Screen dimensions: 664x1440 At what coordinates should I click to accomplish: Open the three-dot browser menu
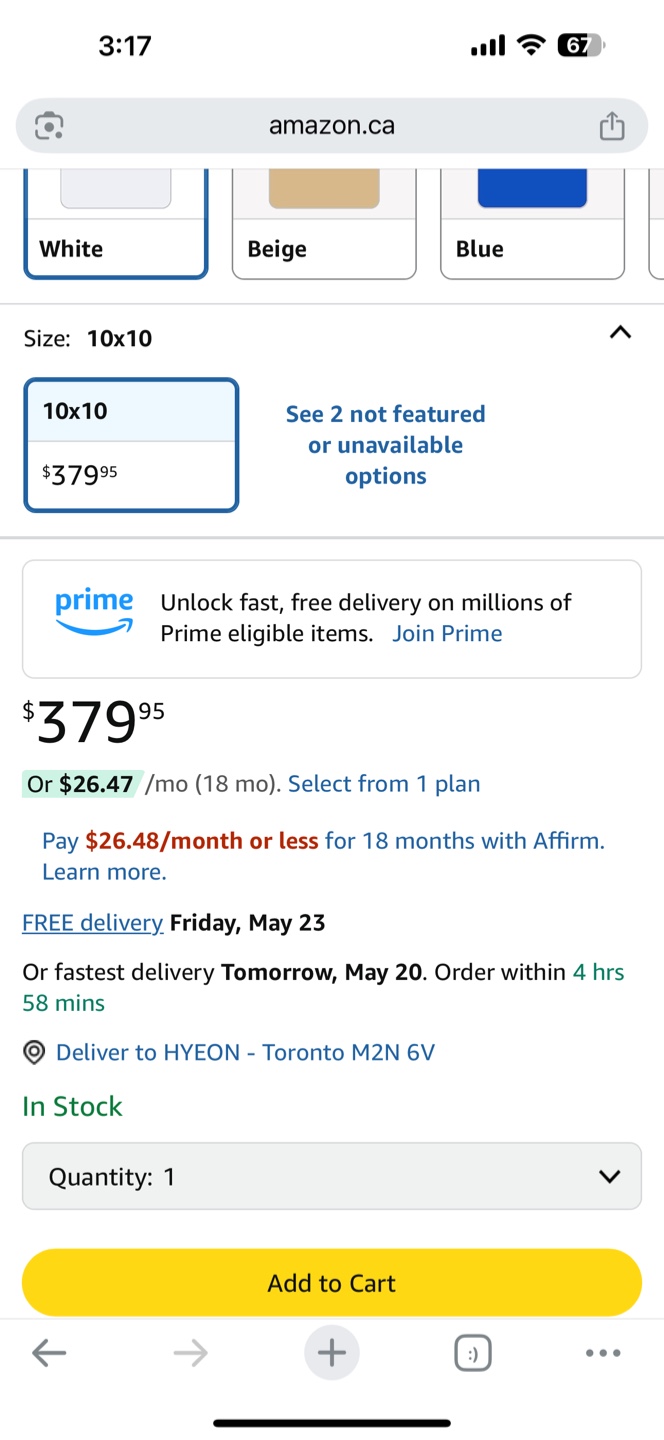(x=603, y=1353)
